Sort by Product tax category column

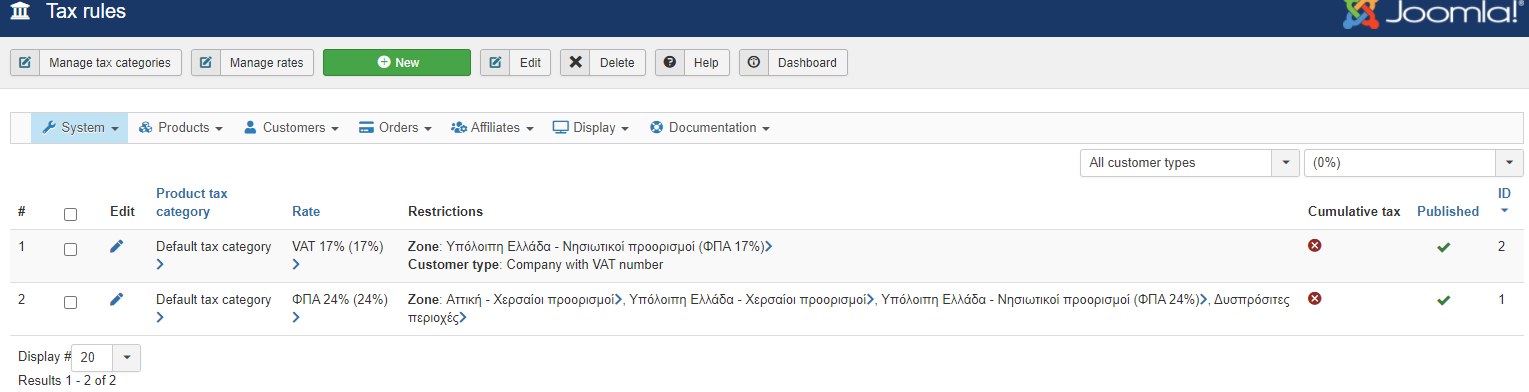(x=192, y=202)
